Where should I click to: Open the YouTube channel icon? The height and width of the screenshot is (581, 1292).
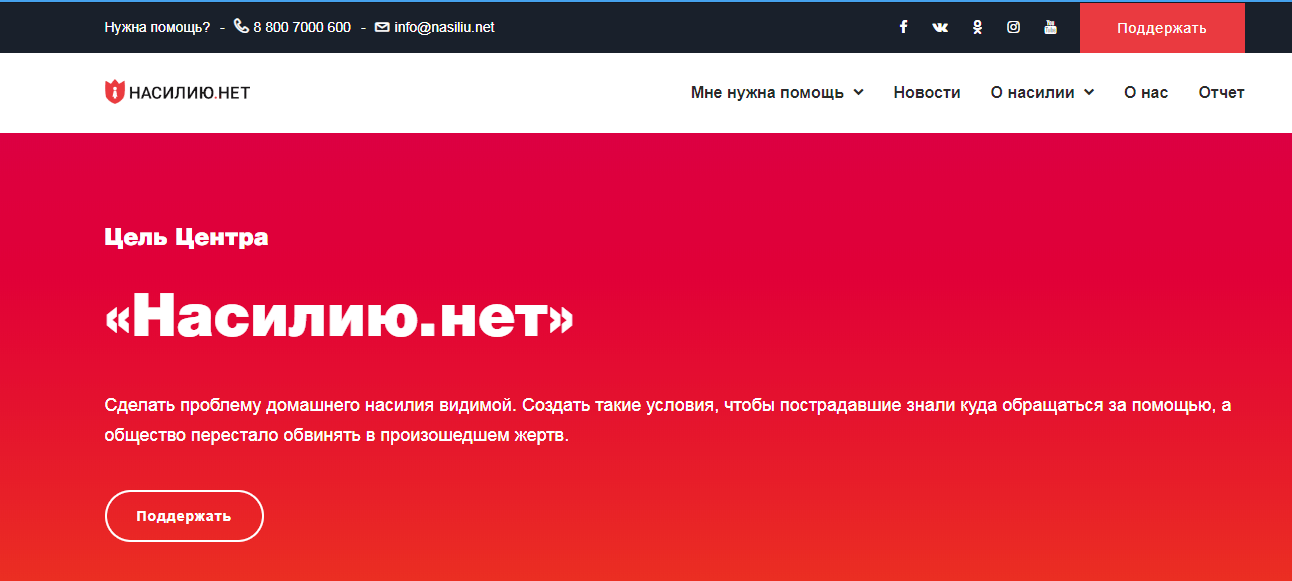1050,27
